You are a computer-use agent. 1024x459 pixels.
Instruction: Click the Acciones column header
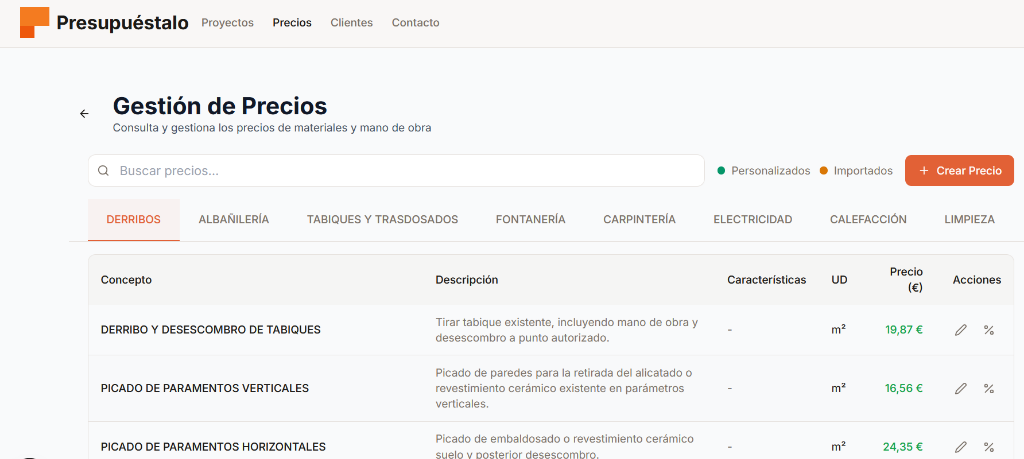[x=976, y=279]
